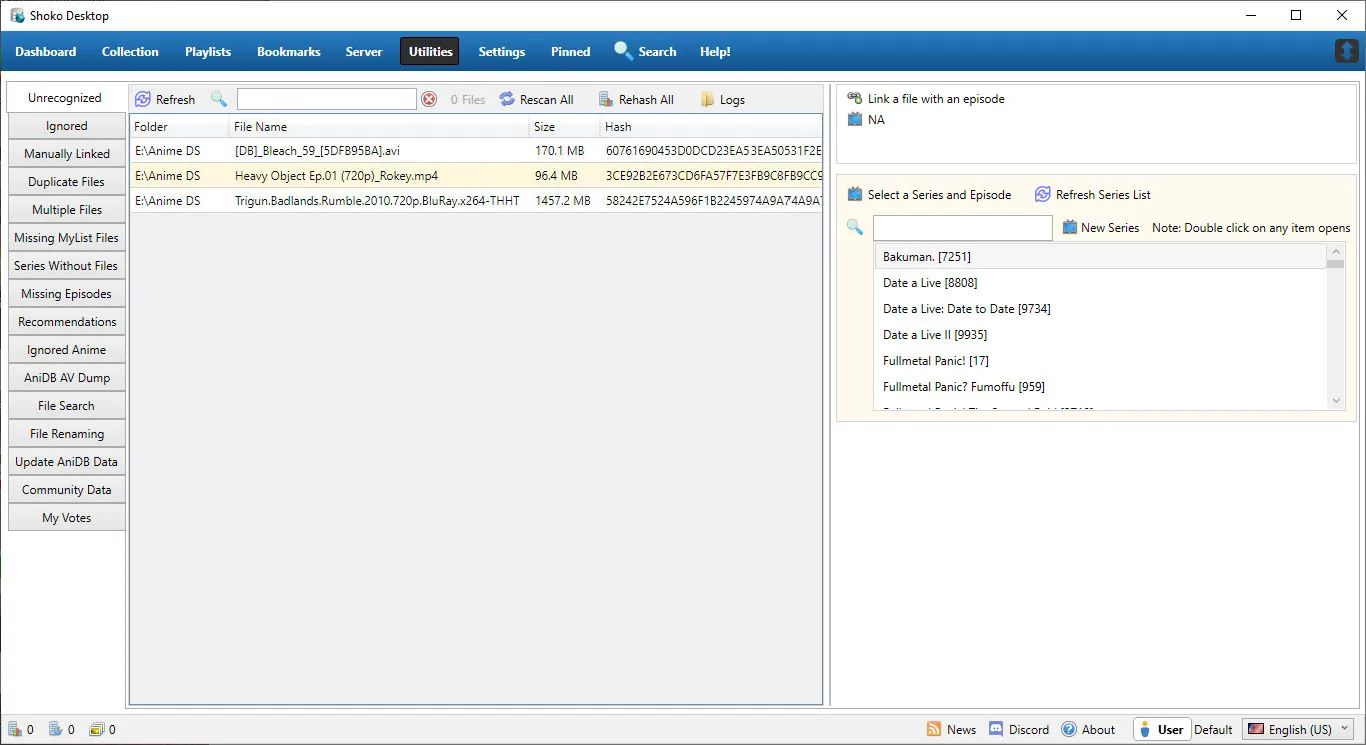Click Rehash All icon
1366x745 pixels.
click(606, 99)
